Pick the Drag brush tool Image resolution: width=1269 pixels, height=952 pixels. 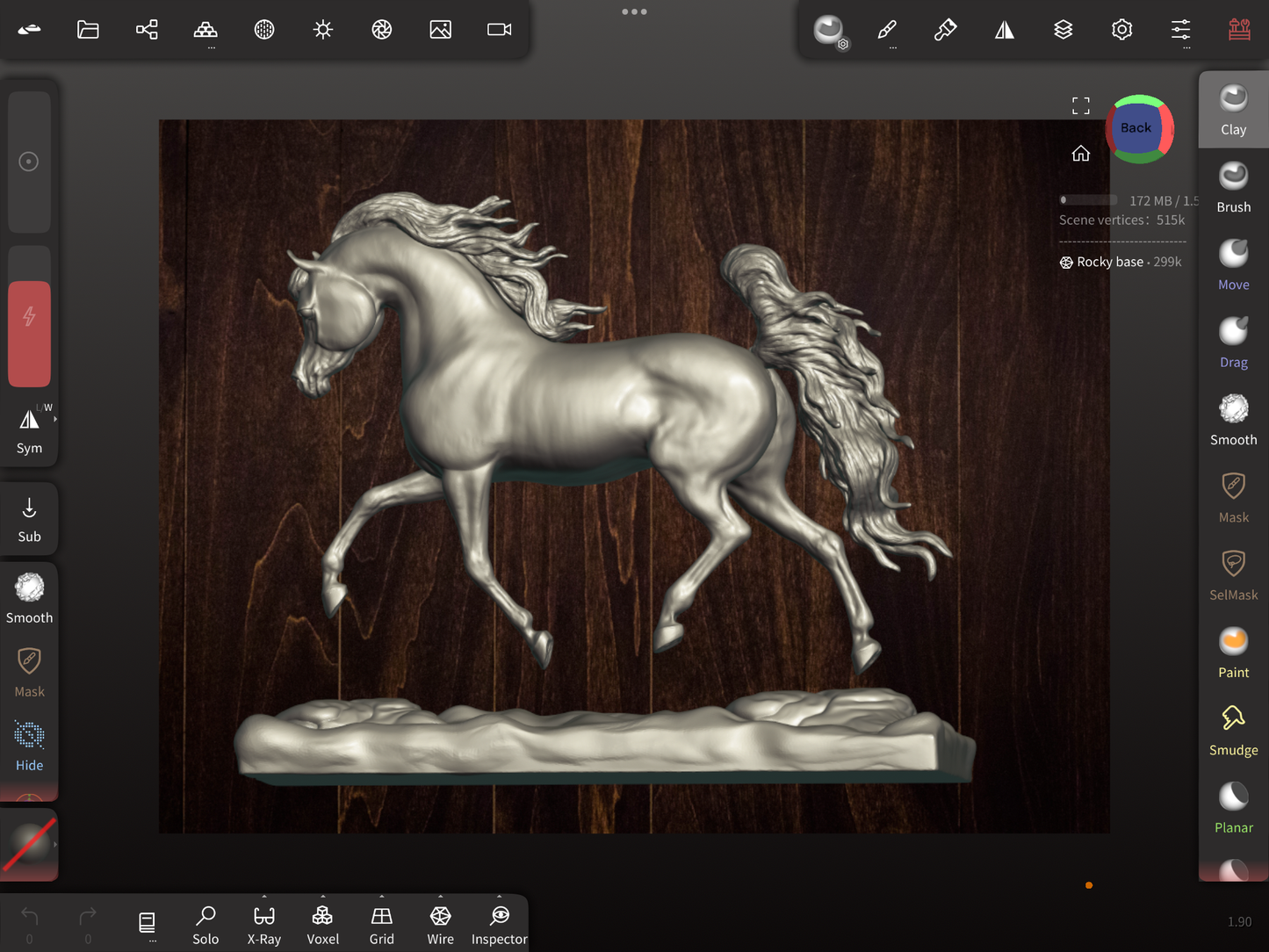tap(1233, 342)
